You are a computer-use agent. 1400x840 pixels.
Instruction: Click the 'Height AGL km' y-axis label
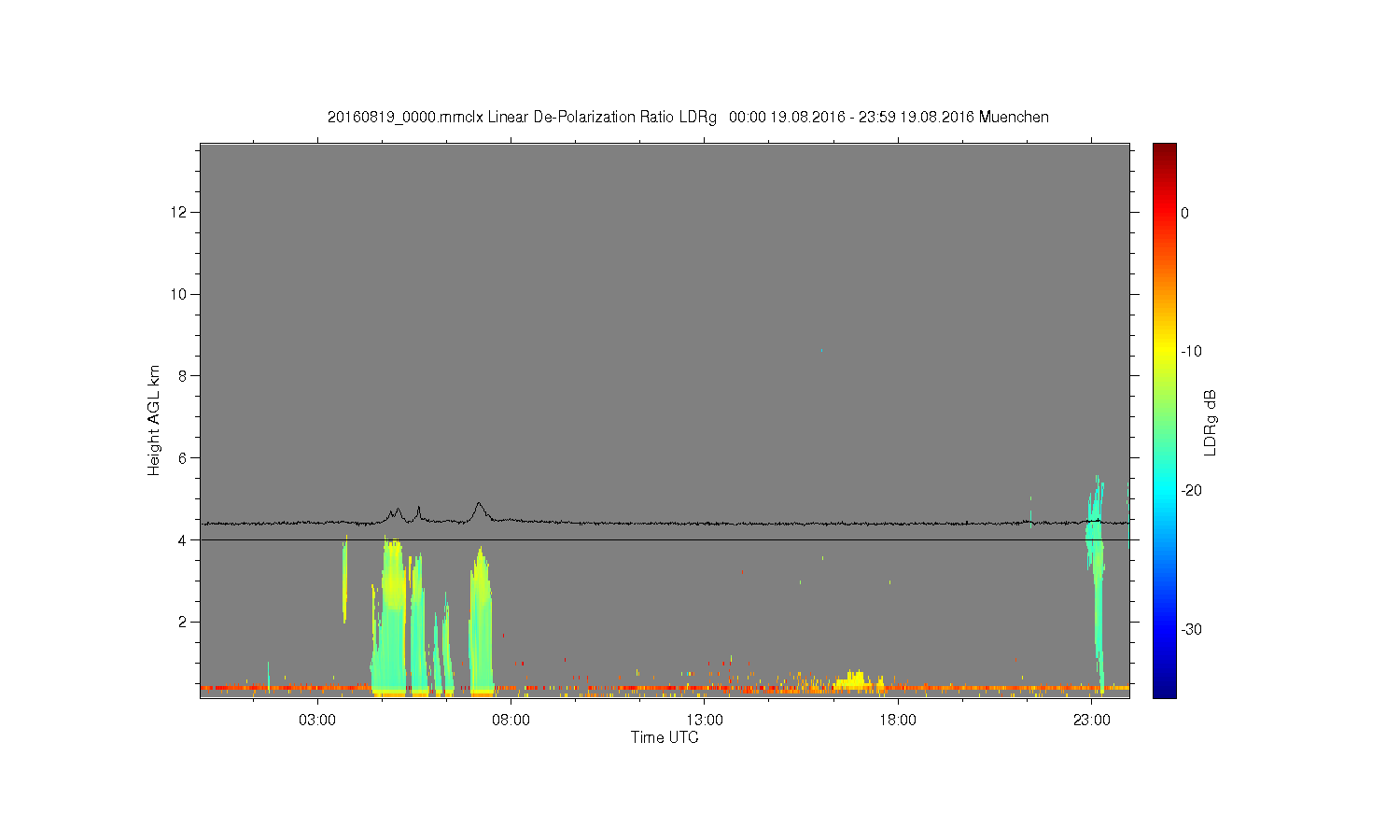tap(154, 420)
